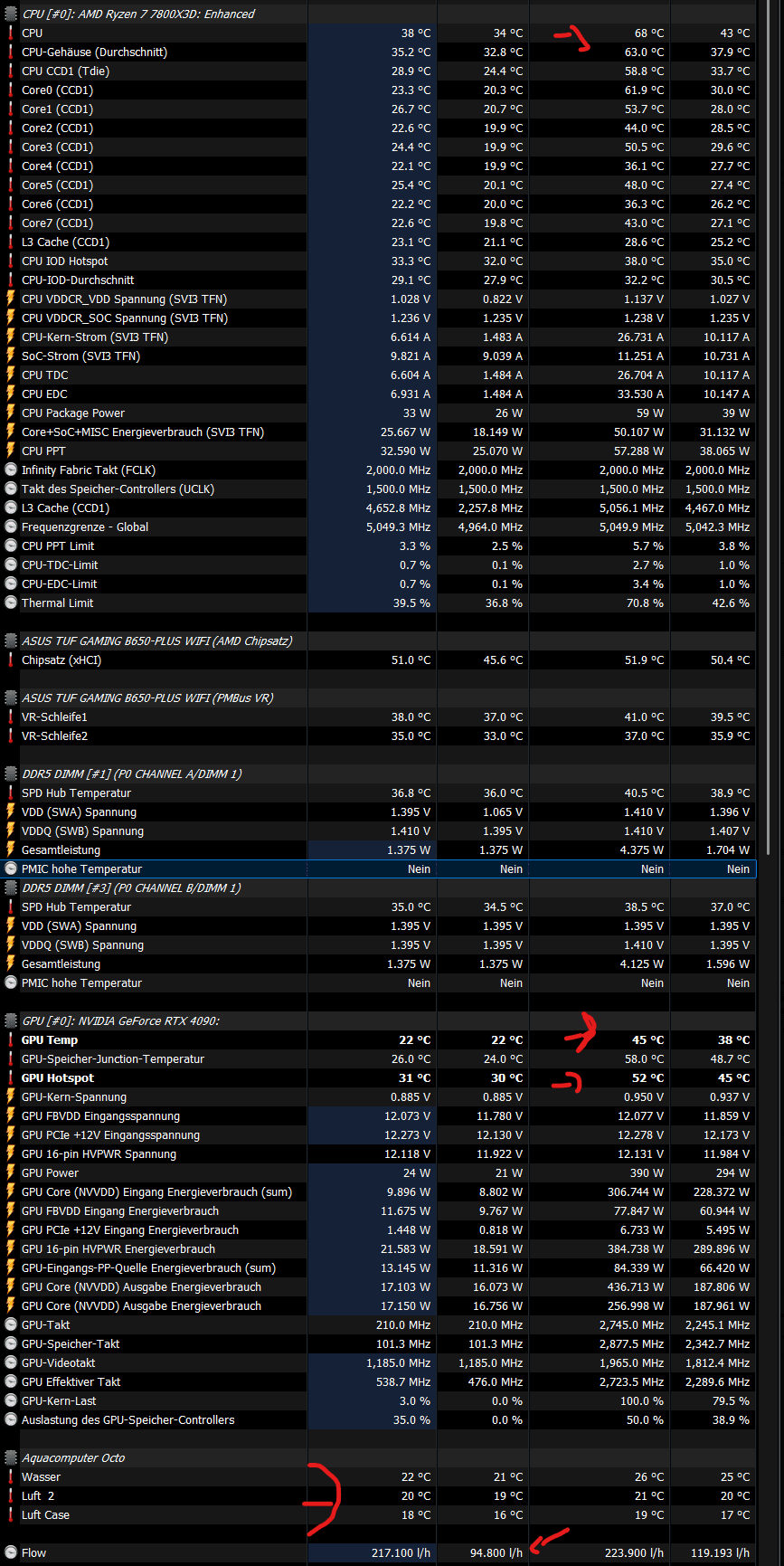Click the thermometer icon of VR-Schleife2
The width and height of the screenshot is (784, 1566).
click(x=11, y=736)
